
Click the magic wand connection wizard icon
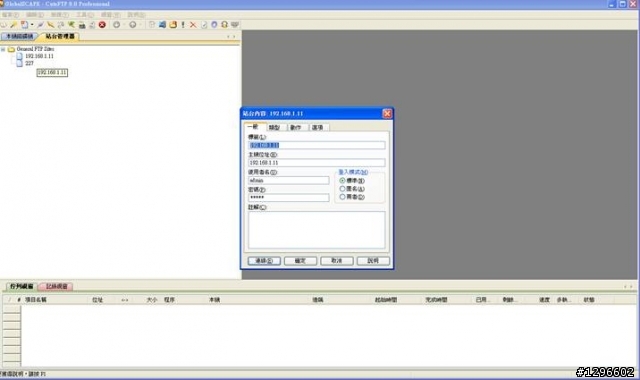13,25
